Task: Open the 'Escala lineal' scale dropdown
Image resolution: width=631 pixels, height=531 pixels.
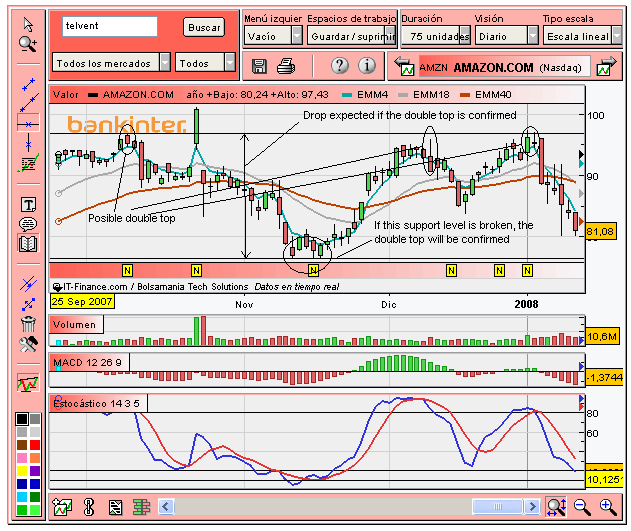Action: [582, 36]
